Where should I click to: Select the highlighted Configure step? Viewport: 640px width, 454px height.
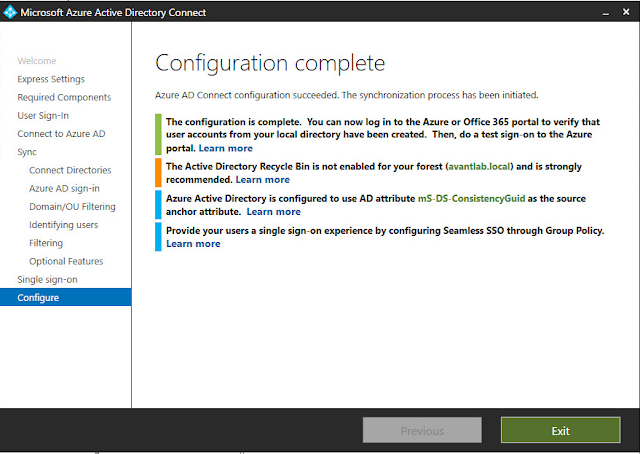point(65,297)
